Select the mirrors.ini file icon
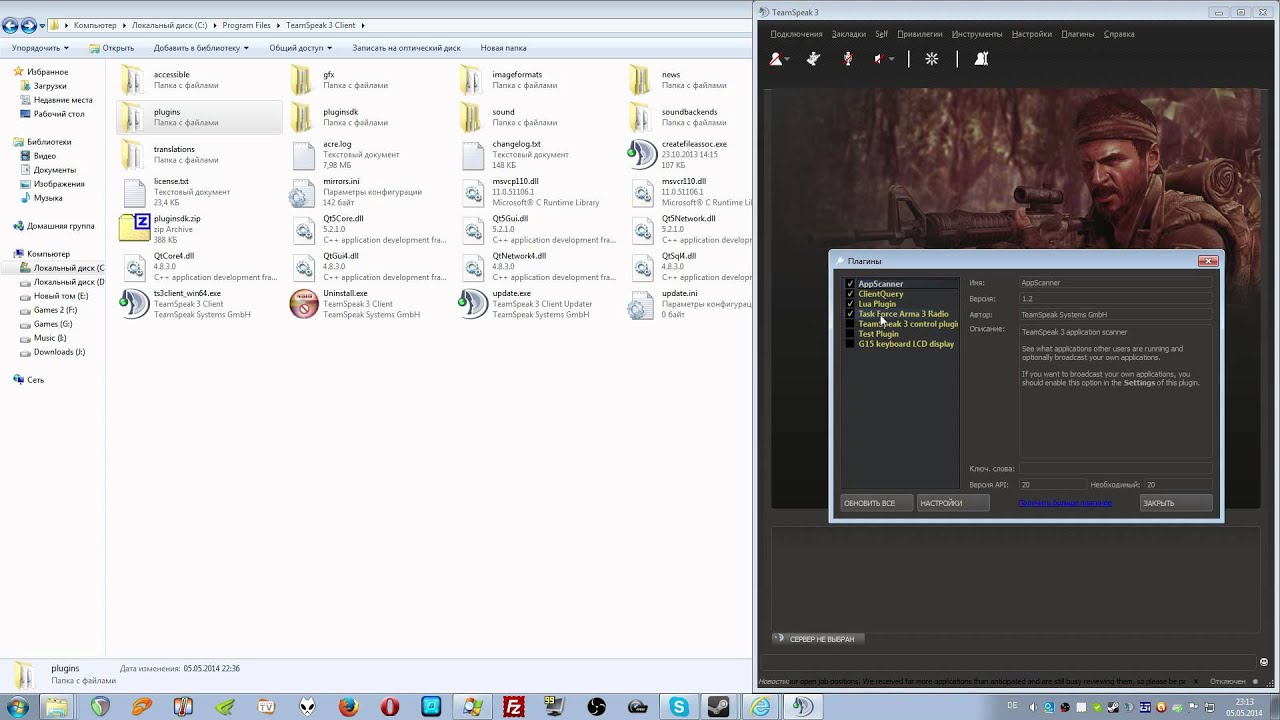1280x720 pixels. click(x=304, y=192)
